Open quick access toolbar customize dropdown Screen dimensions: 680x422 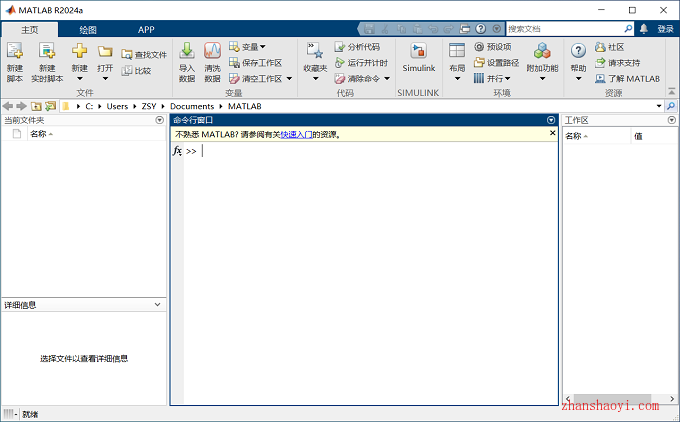point(497,29)
